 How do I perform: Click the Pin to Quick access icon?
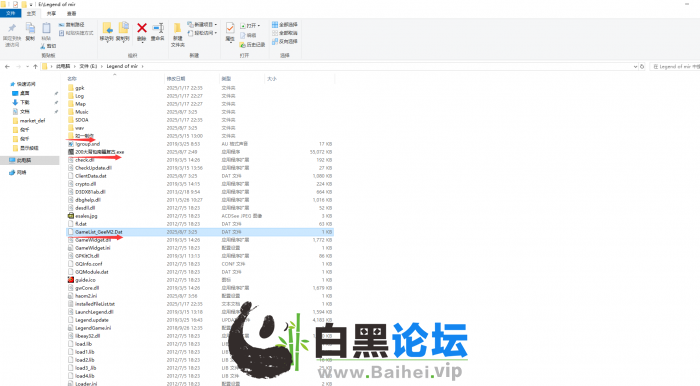point(12,29)
